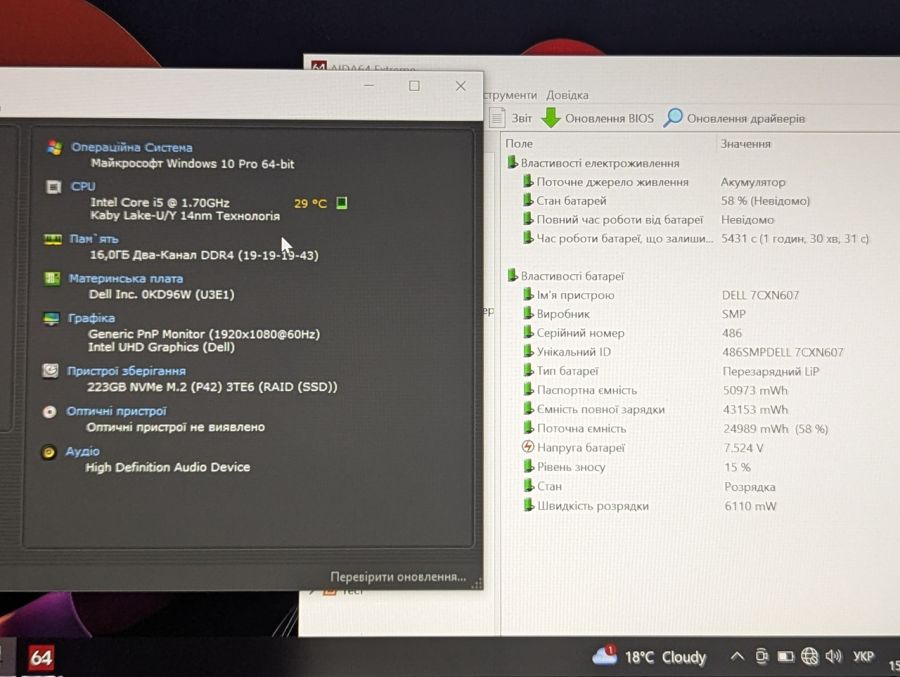The image size is (900, 677).
Task: Select the Час роботи батареї, що залиши... row
Action: (x=696, y=238)
